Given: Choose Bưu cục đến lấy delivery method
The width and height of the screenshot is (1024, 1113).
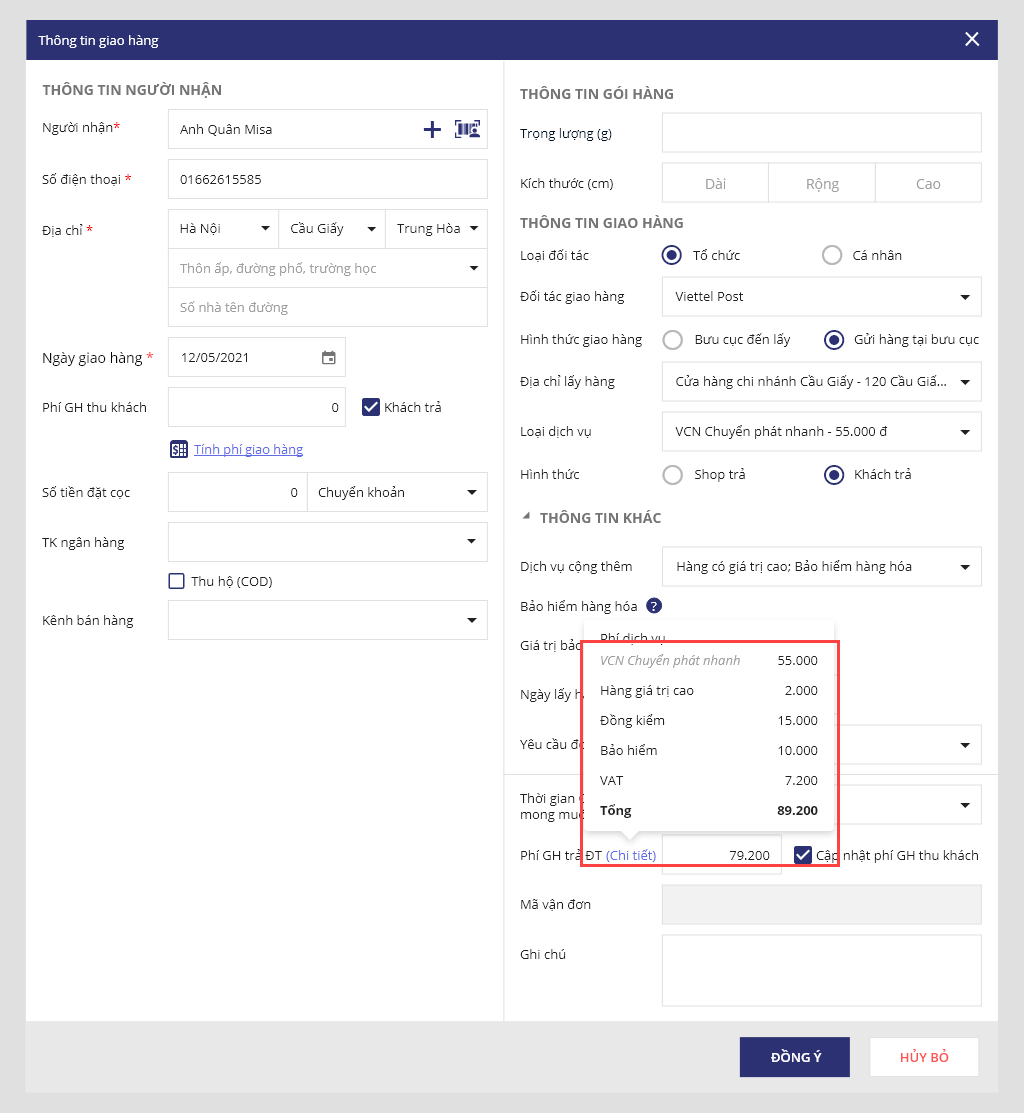Looking at the screenshot, I should pyautogui.click(x=673, y=340).
